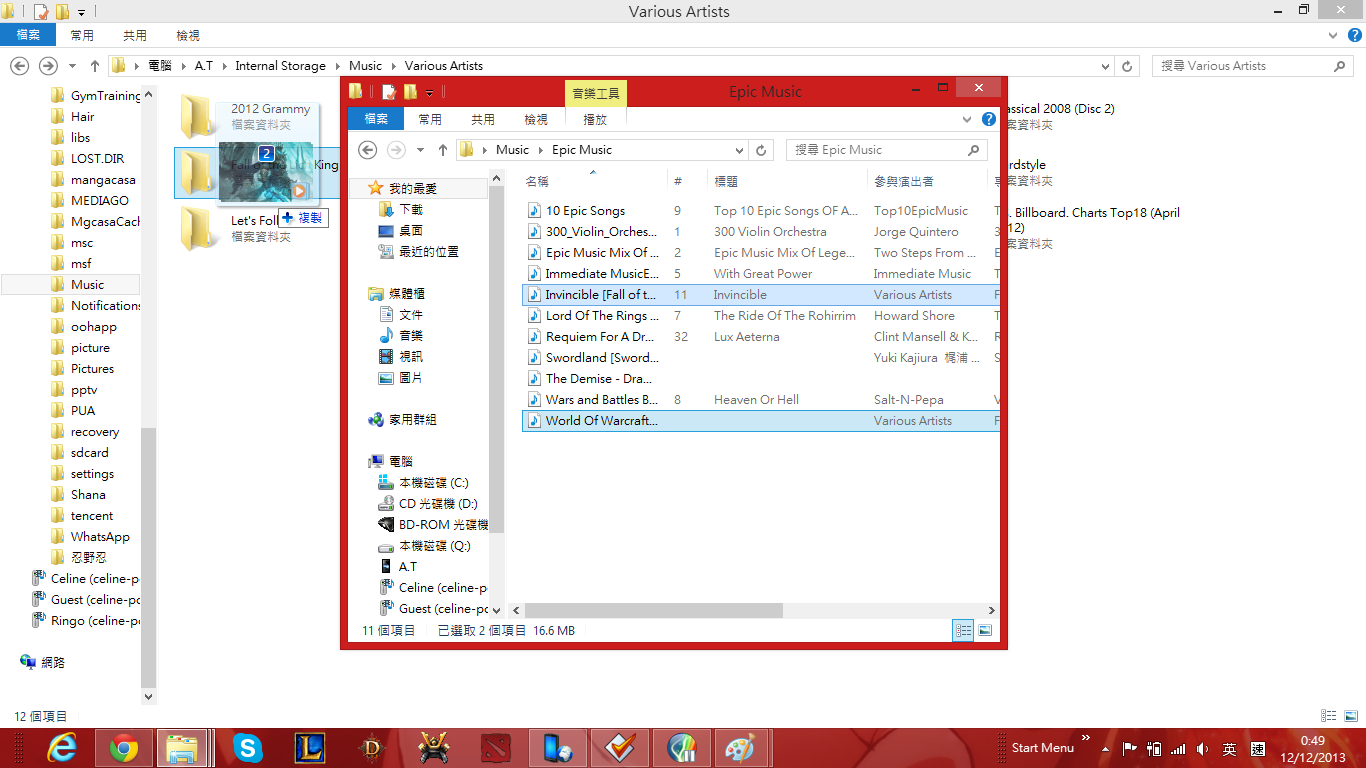
Task: Sort by 標題 column header
Action: 786,181
